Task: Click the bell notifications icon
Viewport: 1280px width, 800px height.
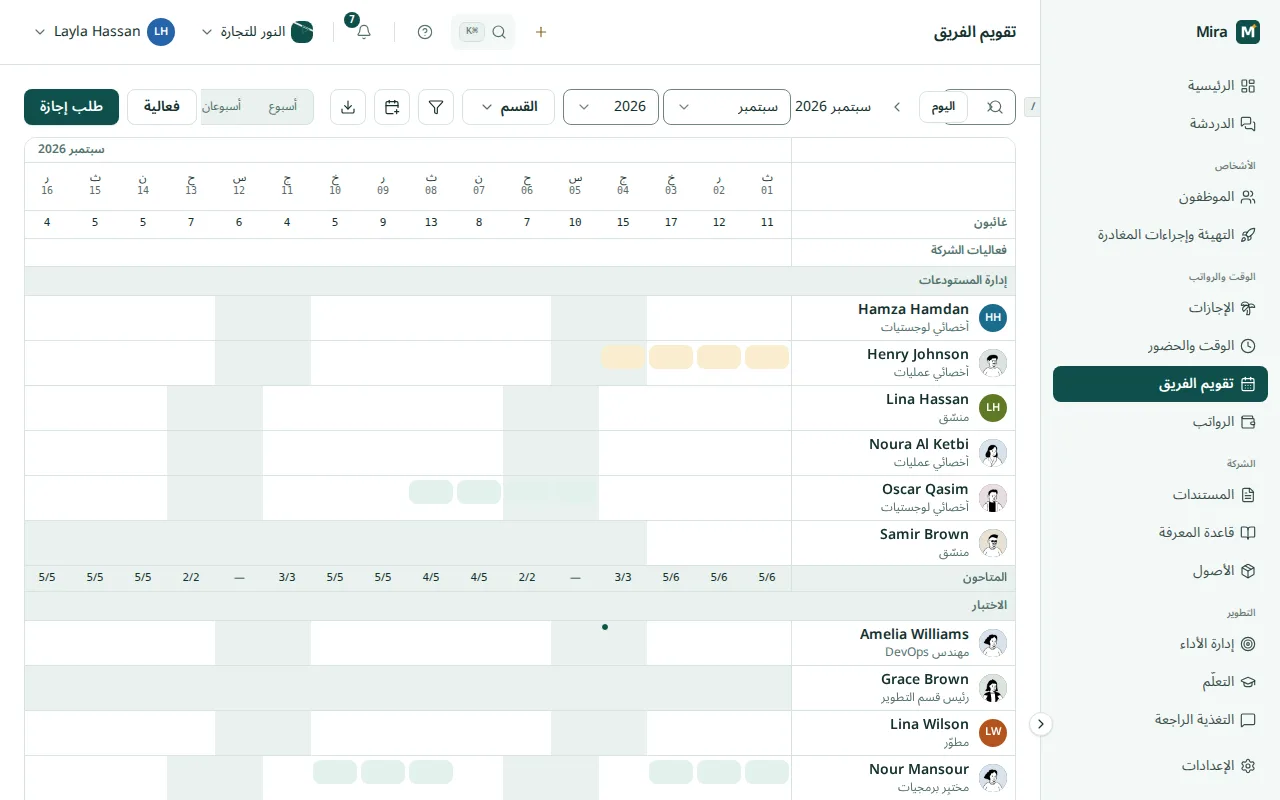Action: [x=364, y=32]
